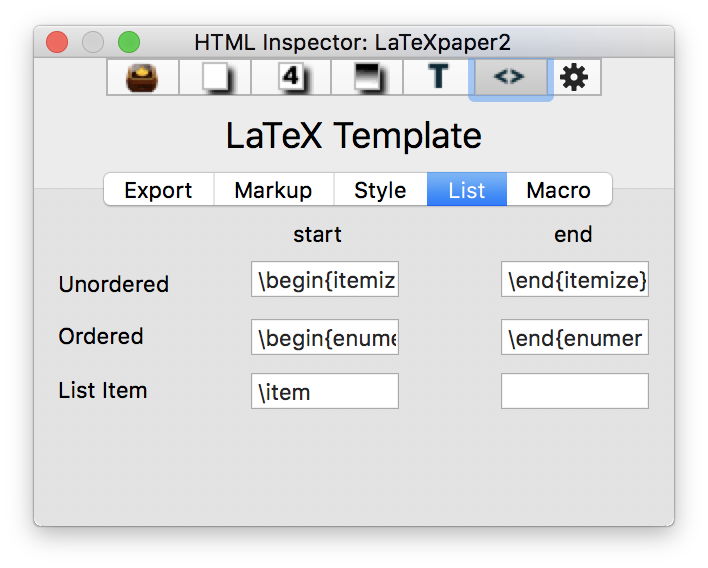The image size is (708, 568).
Task: Click the List Item start field
Action: coord(325,391)
